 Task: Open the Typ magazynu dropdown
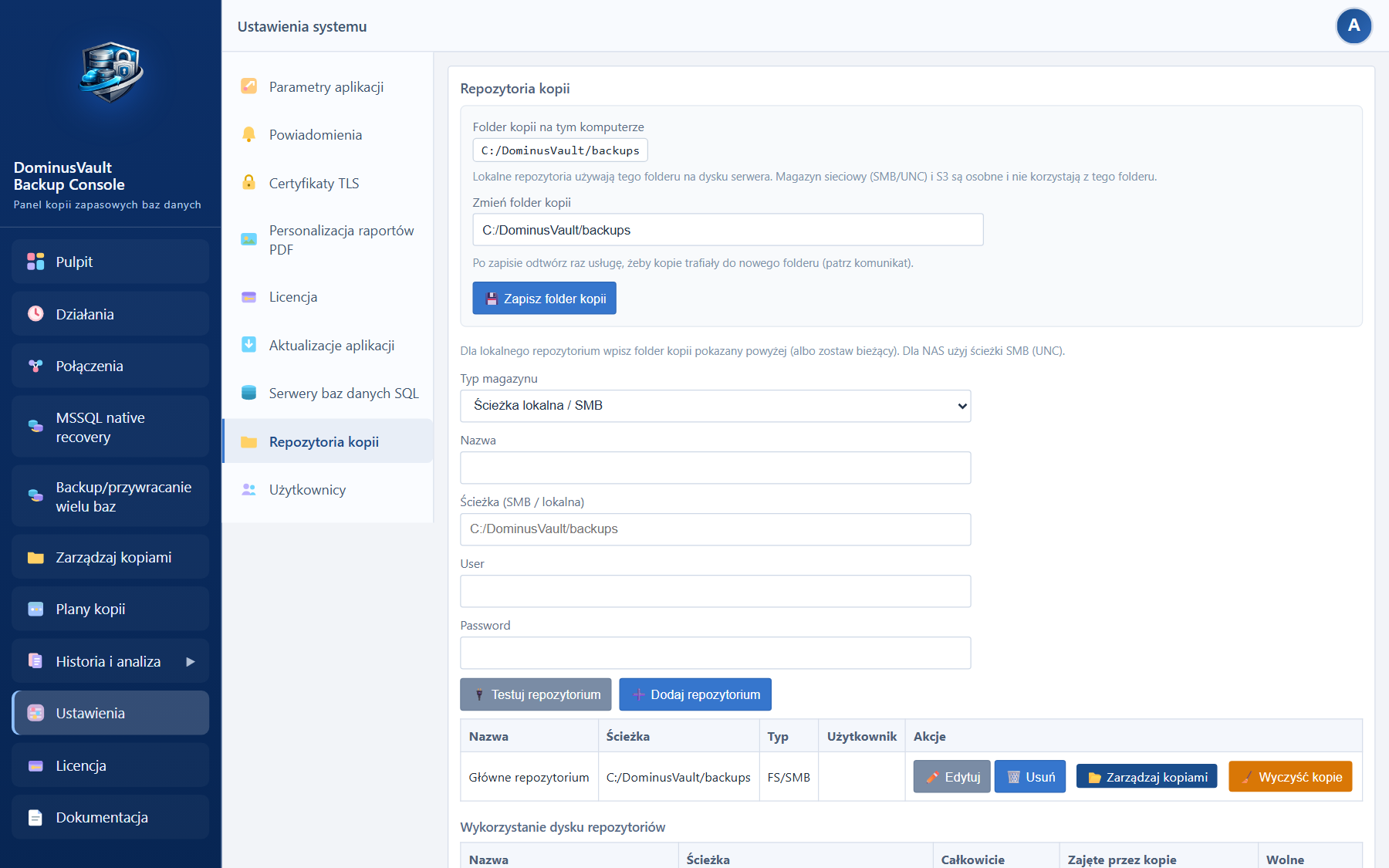tap(715, 406)
